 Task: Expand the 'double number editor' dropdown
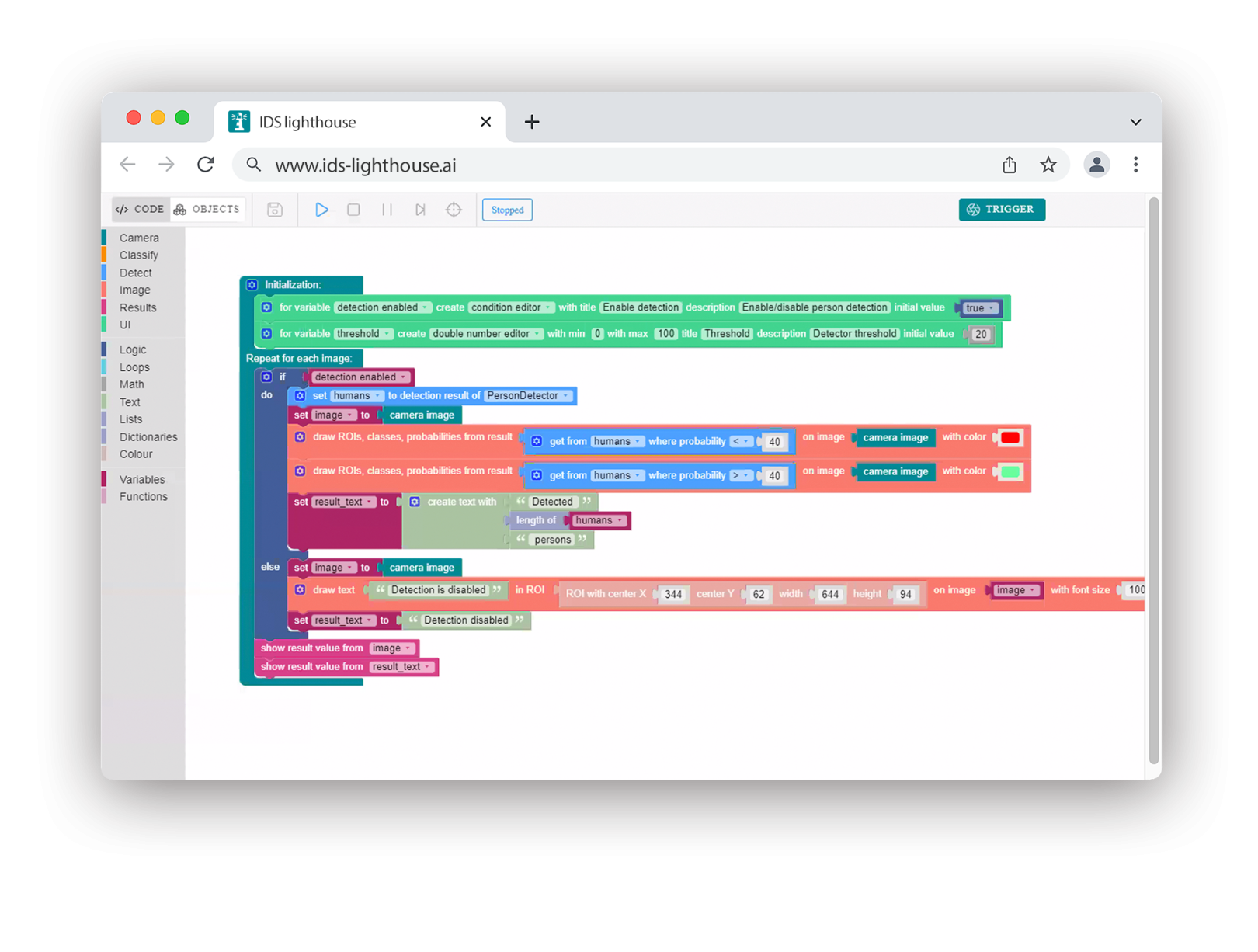point(486,334)
